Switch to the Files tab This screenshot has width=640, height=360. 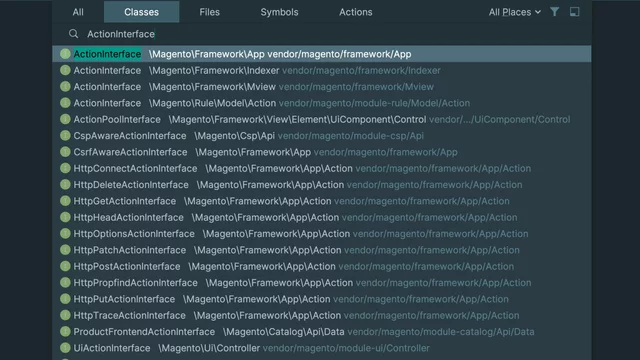tap(209, 12)
